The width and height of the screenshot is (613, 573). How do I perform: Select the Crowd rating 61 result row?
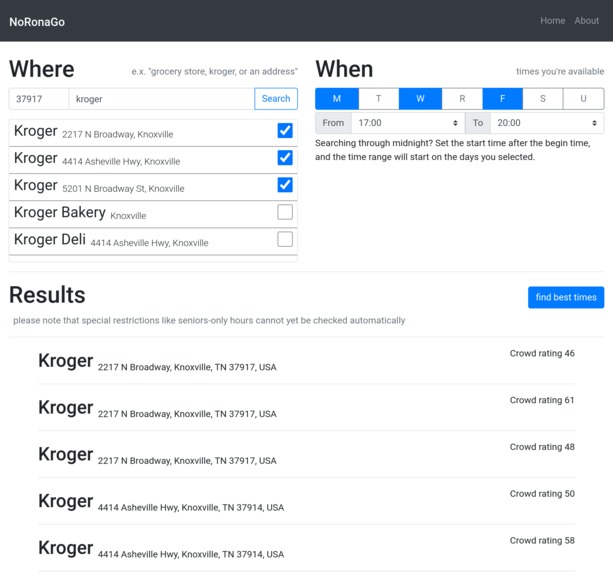pyautogui.click(x=306, y=407)
